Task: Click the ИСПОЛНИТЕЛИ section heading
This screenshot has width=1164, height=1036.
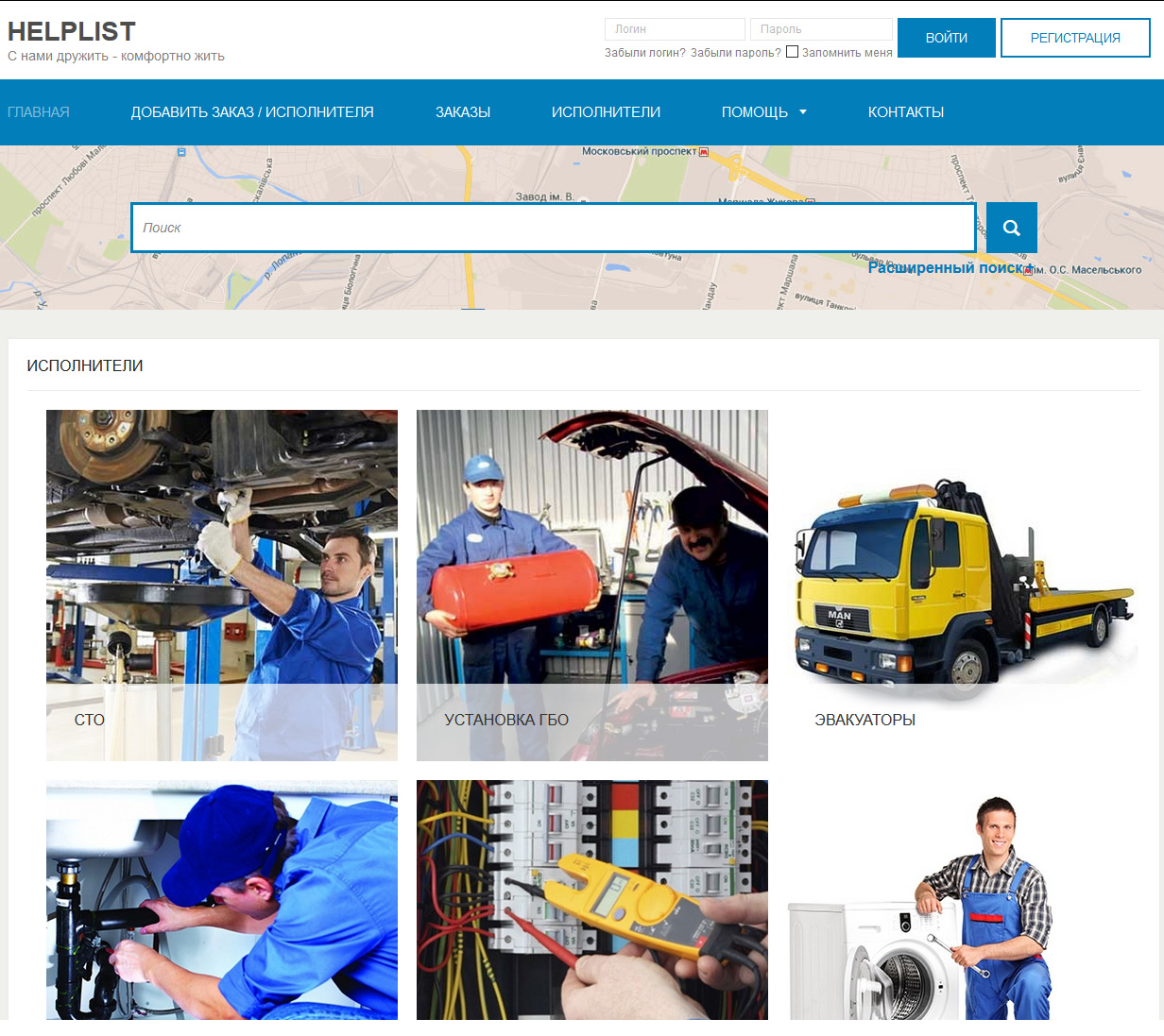Action: (85, 365)
